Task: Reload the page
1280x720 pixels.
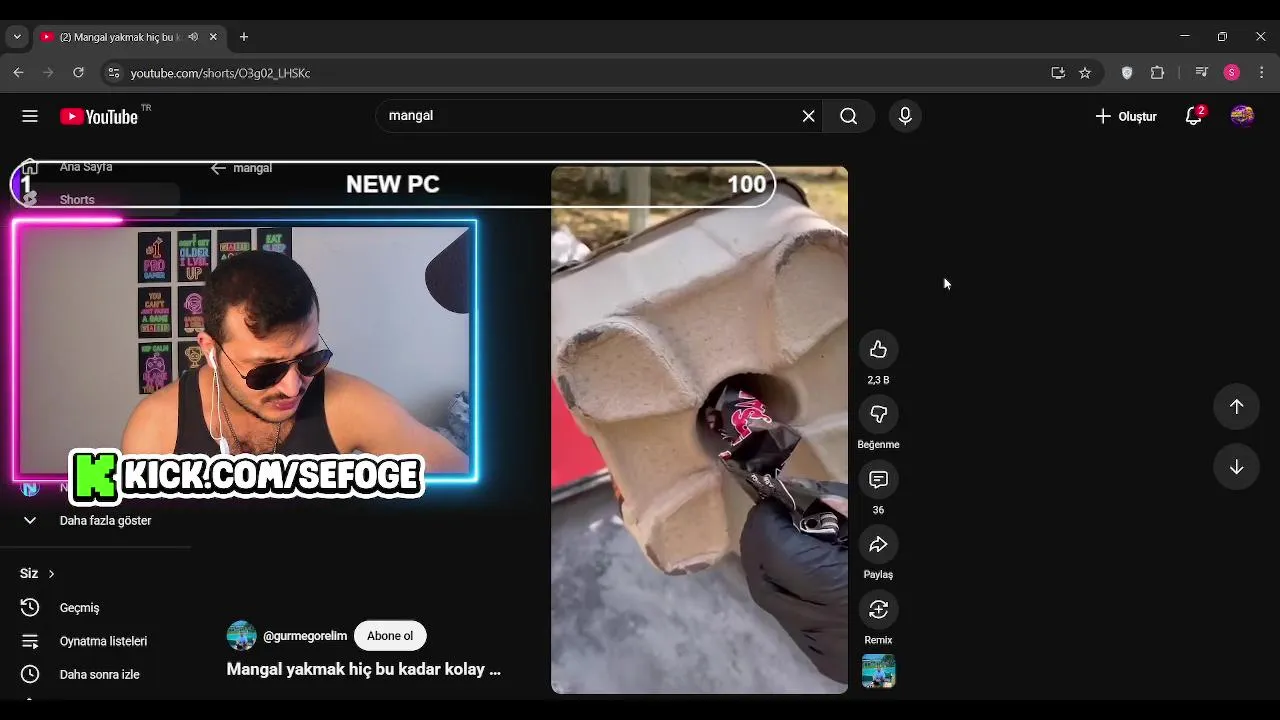Action: click(x=78, y=73)
